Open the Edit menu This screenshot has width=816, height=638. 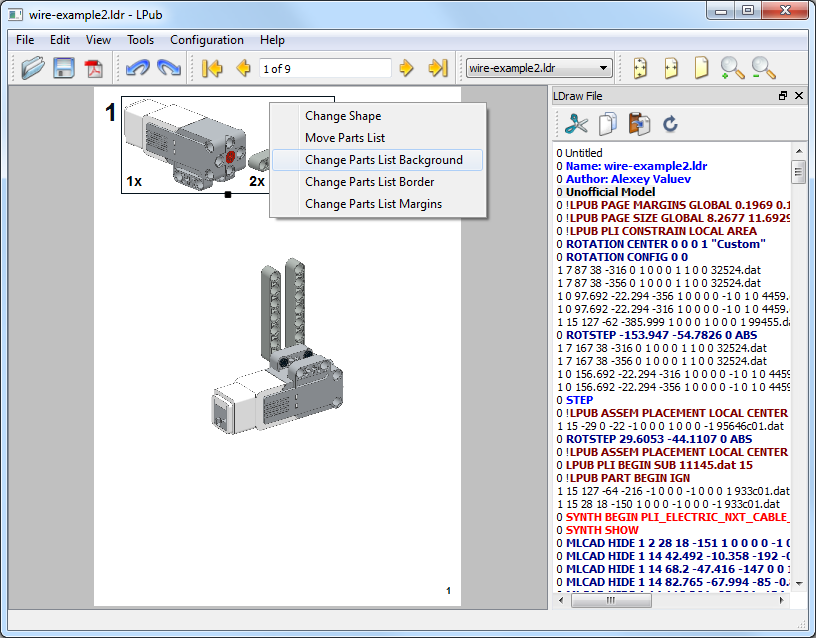coord(60,40)
